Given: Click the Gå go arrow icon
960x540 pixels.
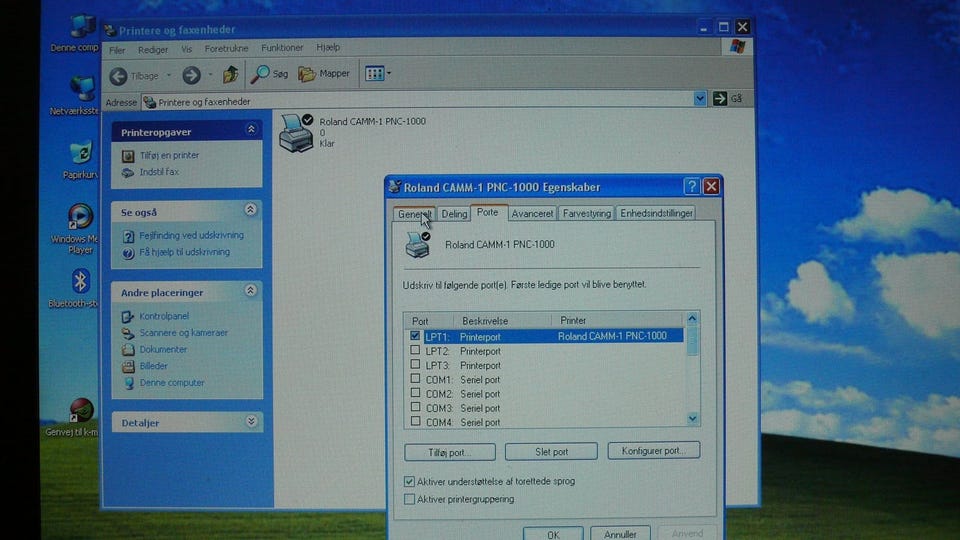Looking at the screenshot, I should (720, 98).
